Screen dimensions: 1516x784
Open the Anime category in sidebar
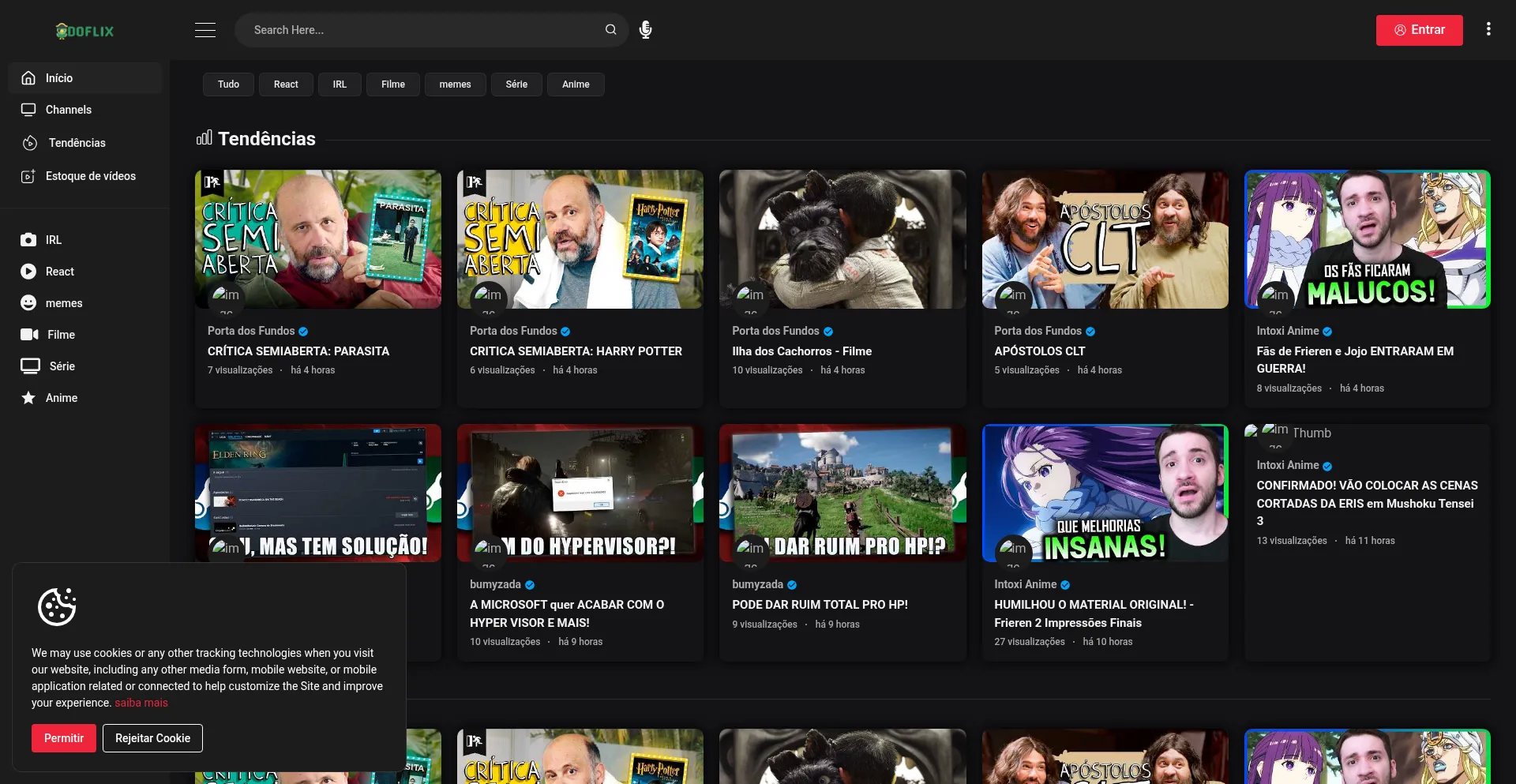pyautogui.click(x=84, y=398)
